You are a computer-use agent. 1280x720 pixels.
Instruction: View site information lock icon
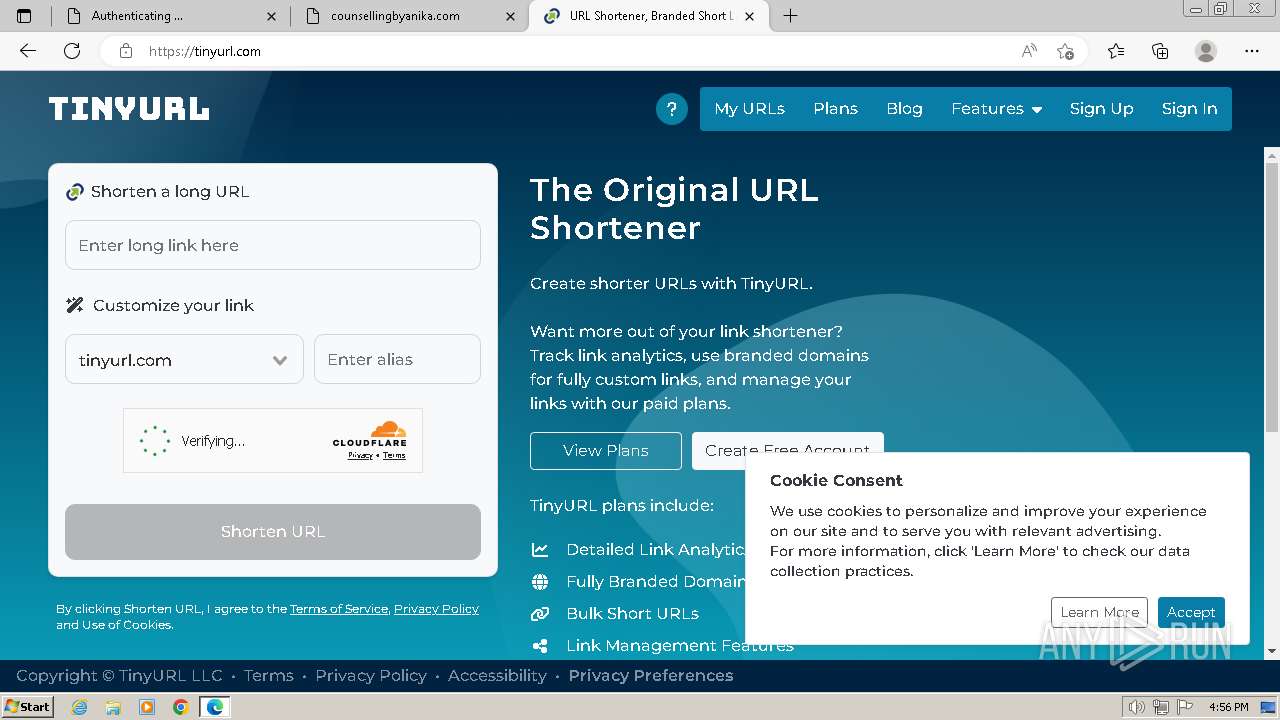[x=126, y=51]
